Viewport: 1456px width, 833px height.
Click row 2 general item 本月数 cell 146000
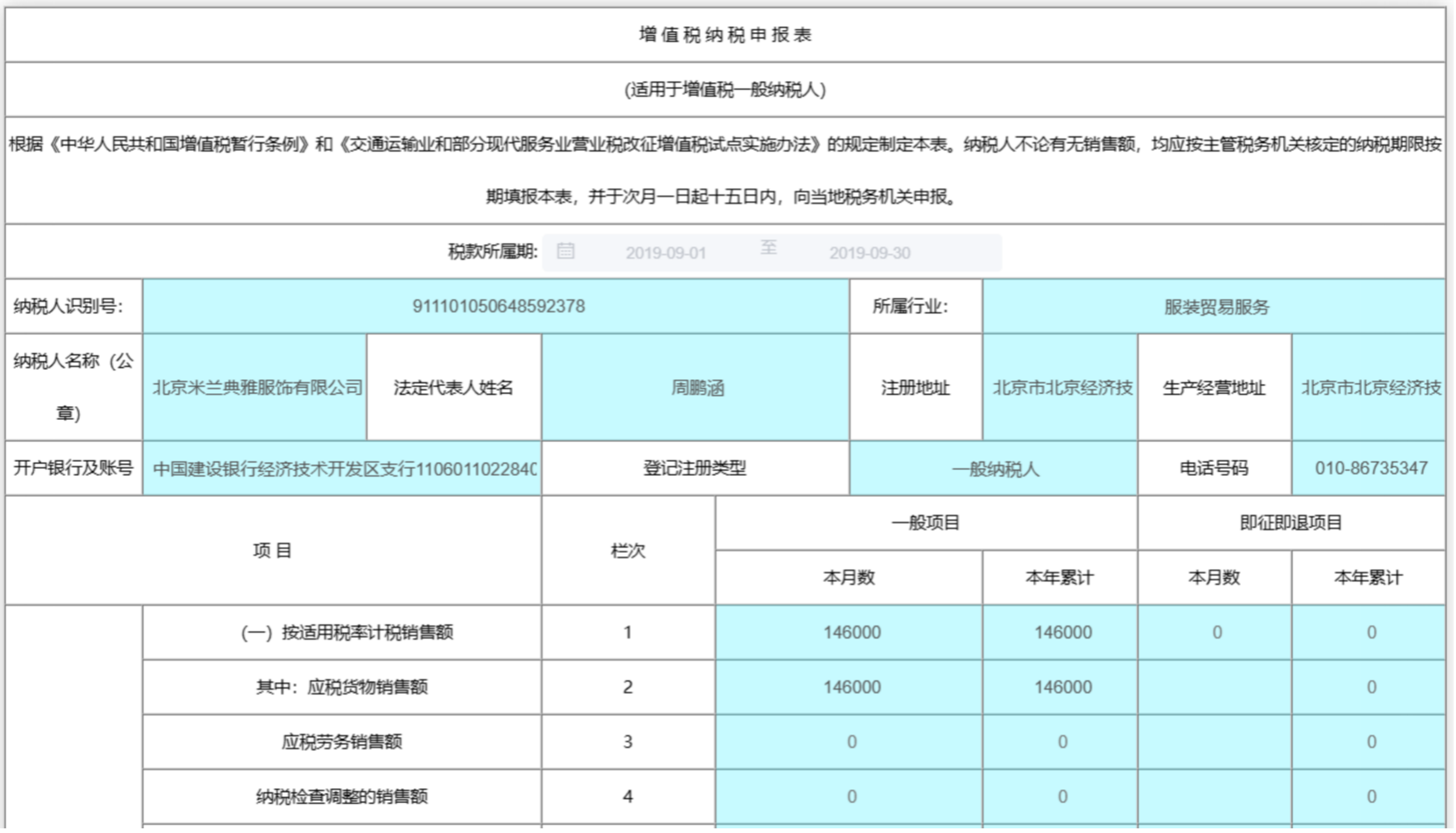point(850,687)
